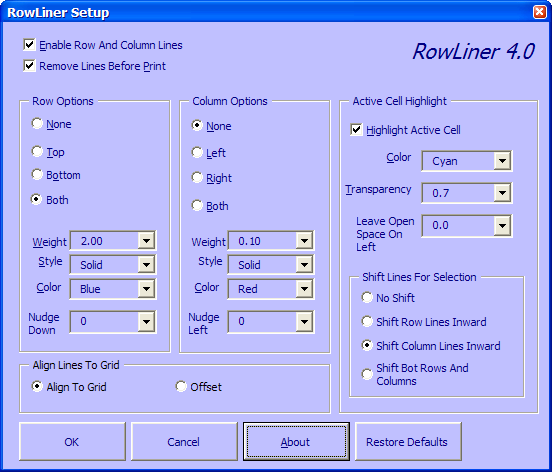The width and height of the screenshot is (552, 472).
Task: Open Column Options Color dropdown showing Red
Action: (x=305, y=289)
